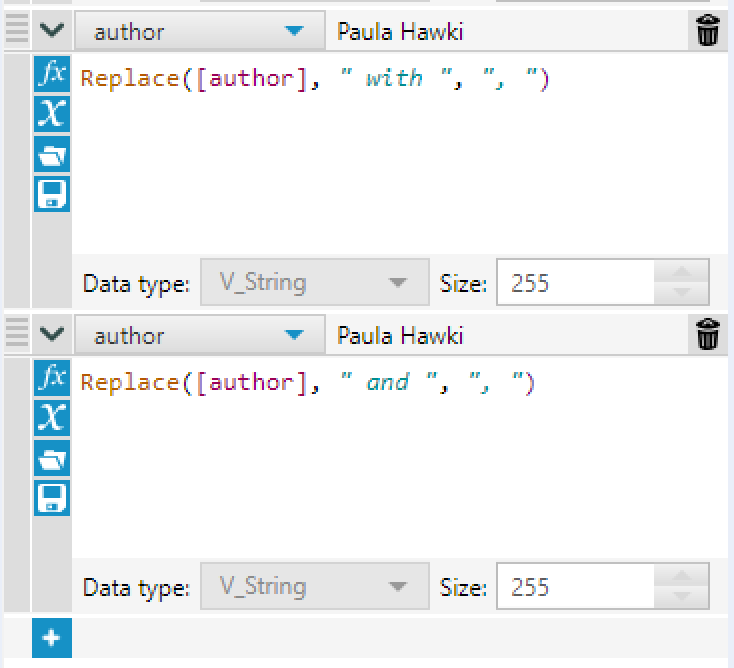Collapse the first author expression chevron

(51, 32)
